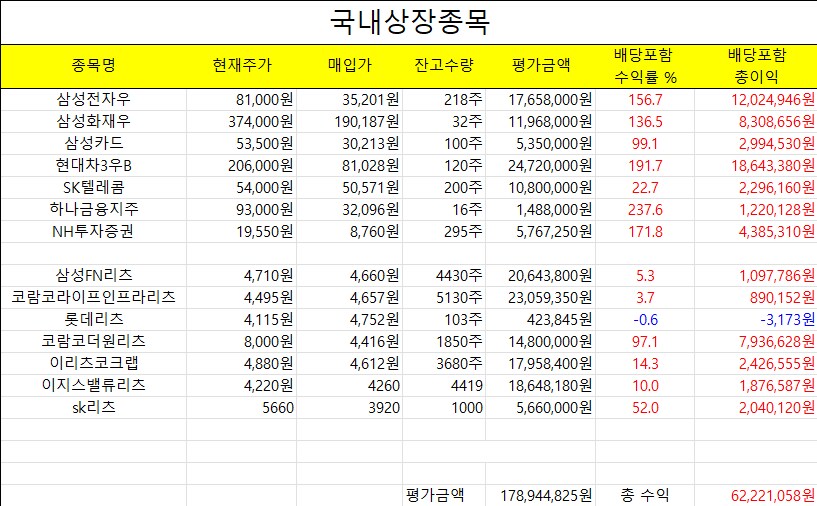The height and width of the screenshot is (506, 817).
Task: Click return rate 97.1 for 코람코더원리츠
Action: (x=645, y=341)
